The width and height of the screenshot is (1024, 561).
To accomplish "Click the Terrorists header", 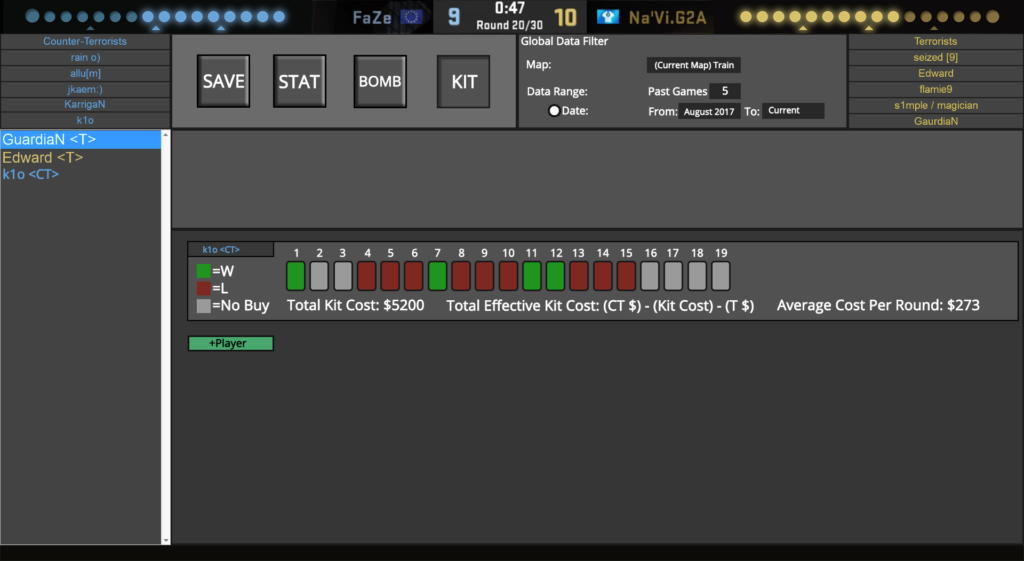I will 935,41.
